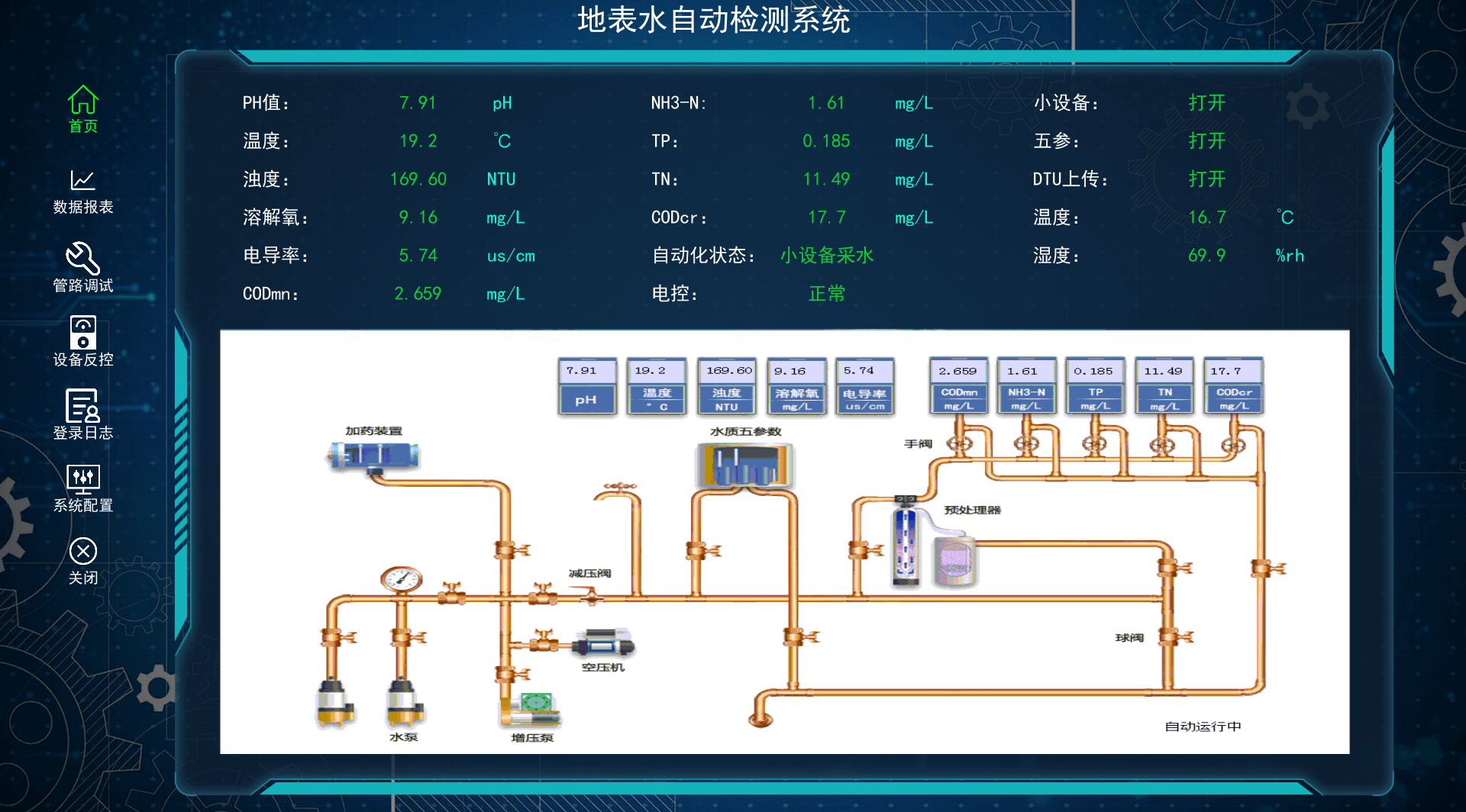Viewport: 1466px width, 812px height.
Task: Click the TN reading 11.49
Action: (x=826, y=179)
